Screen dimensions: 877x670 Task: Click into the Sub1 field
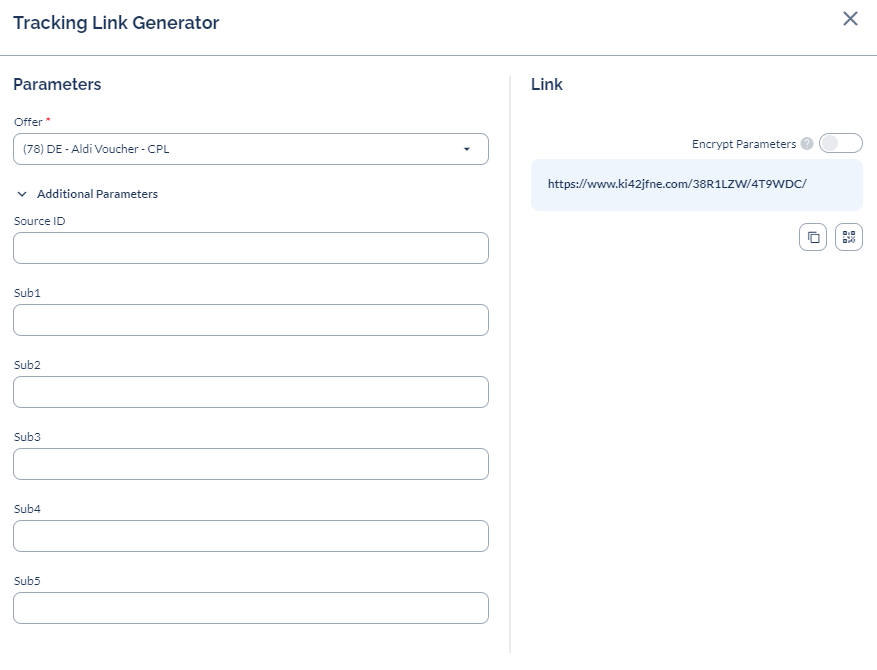click(x=251, y=320)
